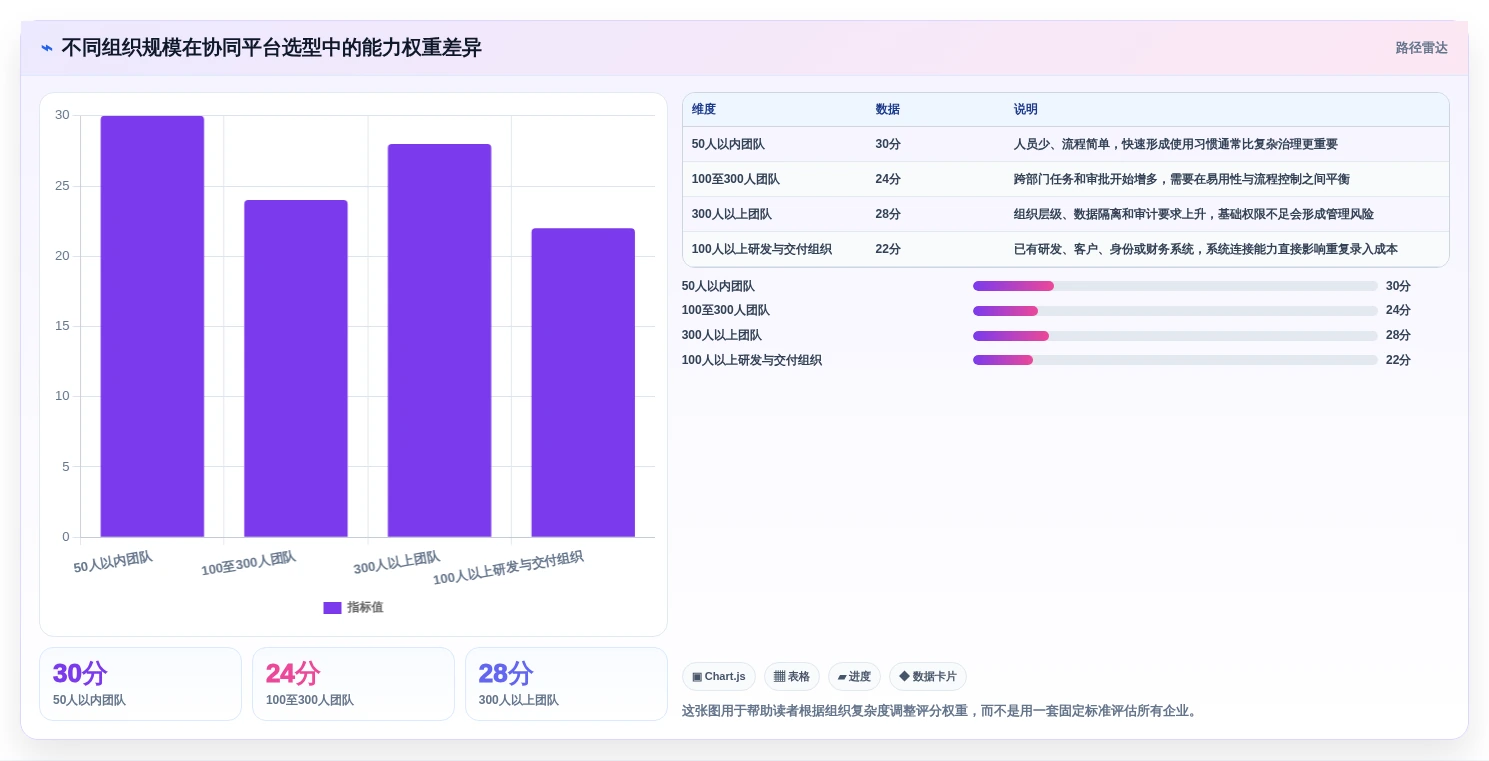Screen dimensions: 1489x761
Task: Click the 24分 value in table
Action: [x=888, y=179]
